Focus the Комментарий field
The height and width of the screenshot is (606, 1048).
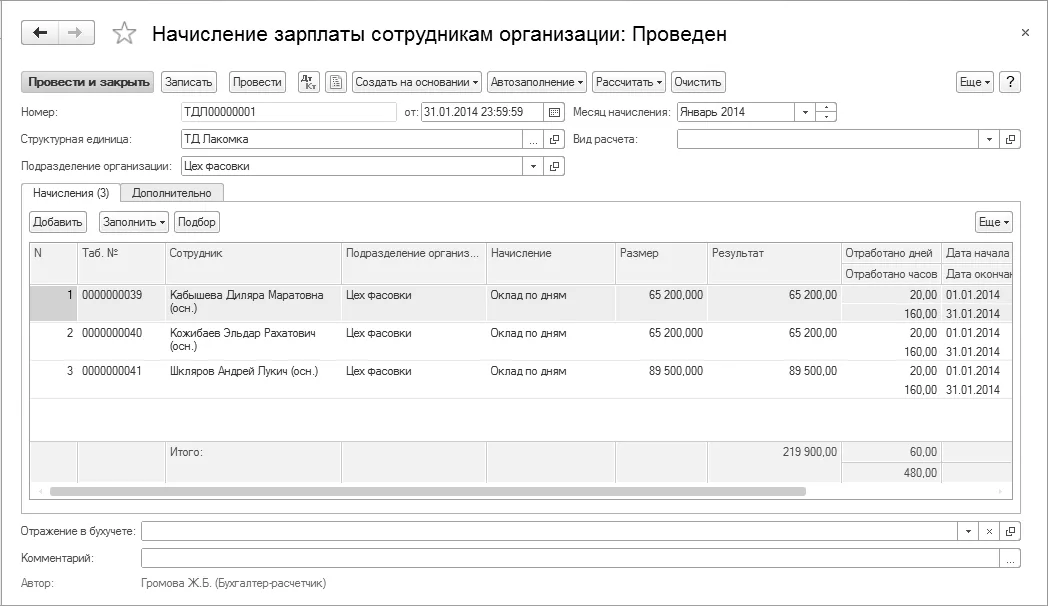(x=570, y=559)
